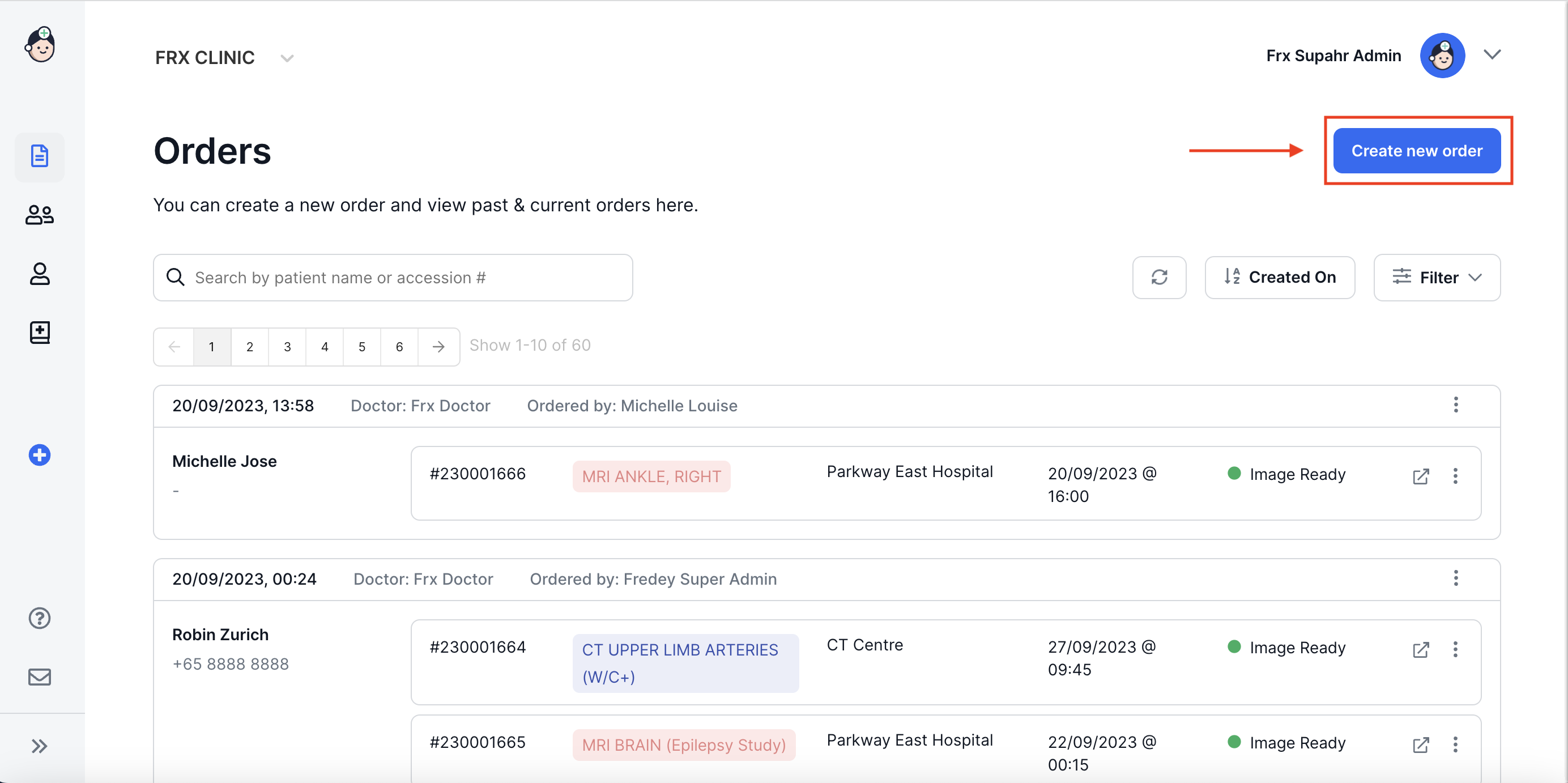The width and height of the screenshot is (1568, 783).
Task: Open the user profile icon in sidebar
Action: click(x=40, y=274)
